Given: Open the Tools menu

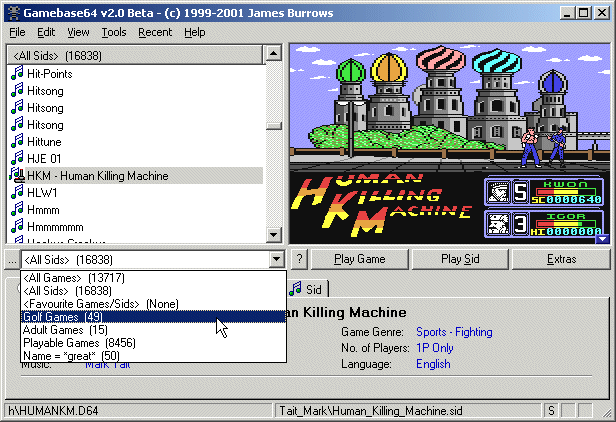Looking at the screenshot, I should [x=114, y=32].
